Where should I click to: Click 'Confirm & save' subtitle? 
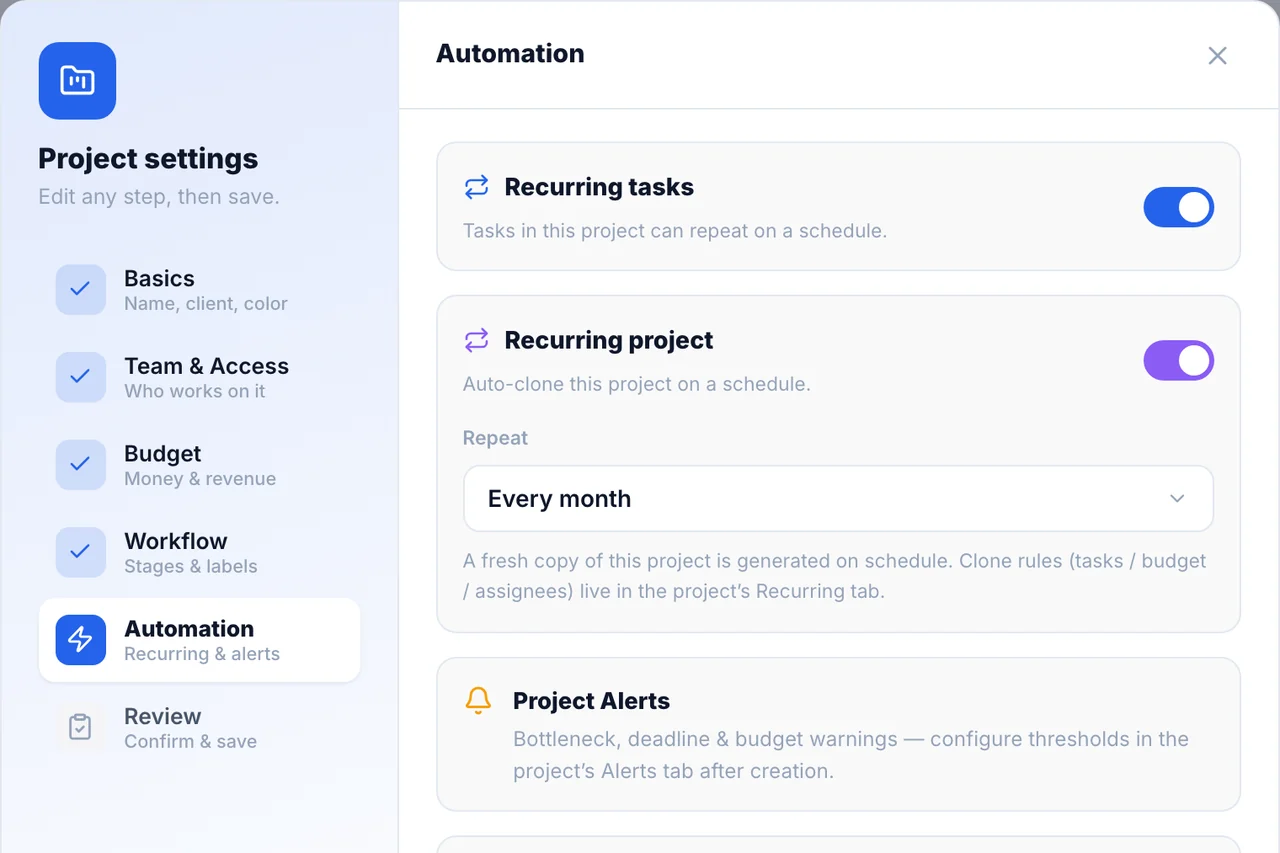[x=191, y=741]
